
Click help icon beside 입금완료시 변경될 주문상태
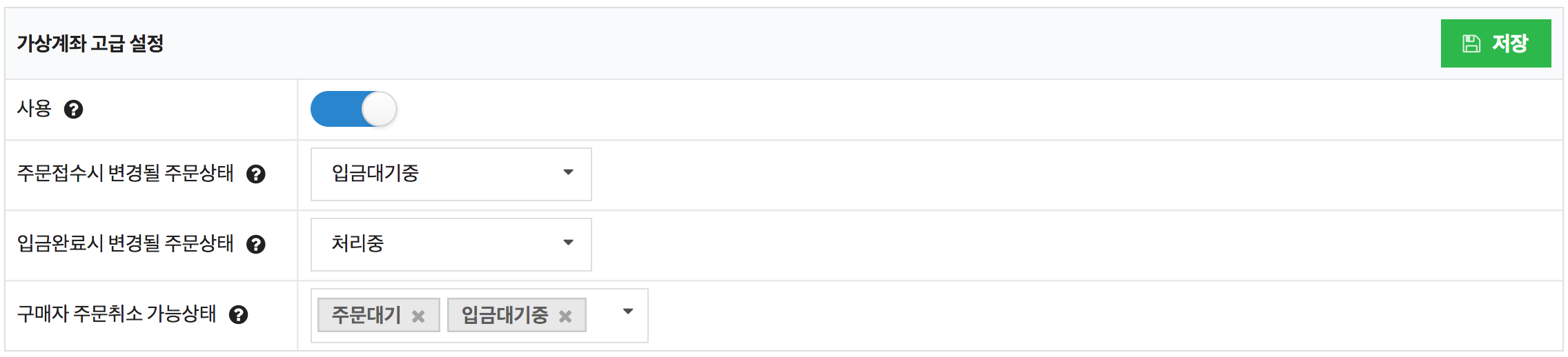pos(256,245)
